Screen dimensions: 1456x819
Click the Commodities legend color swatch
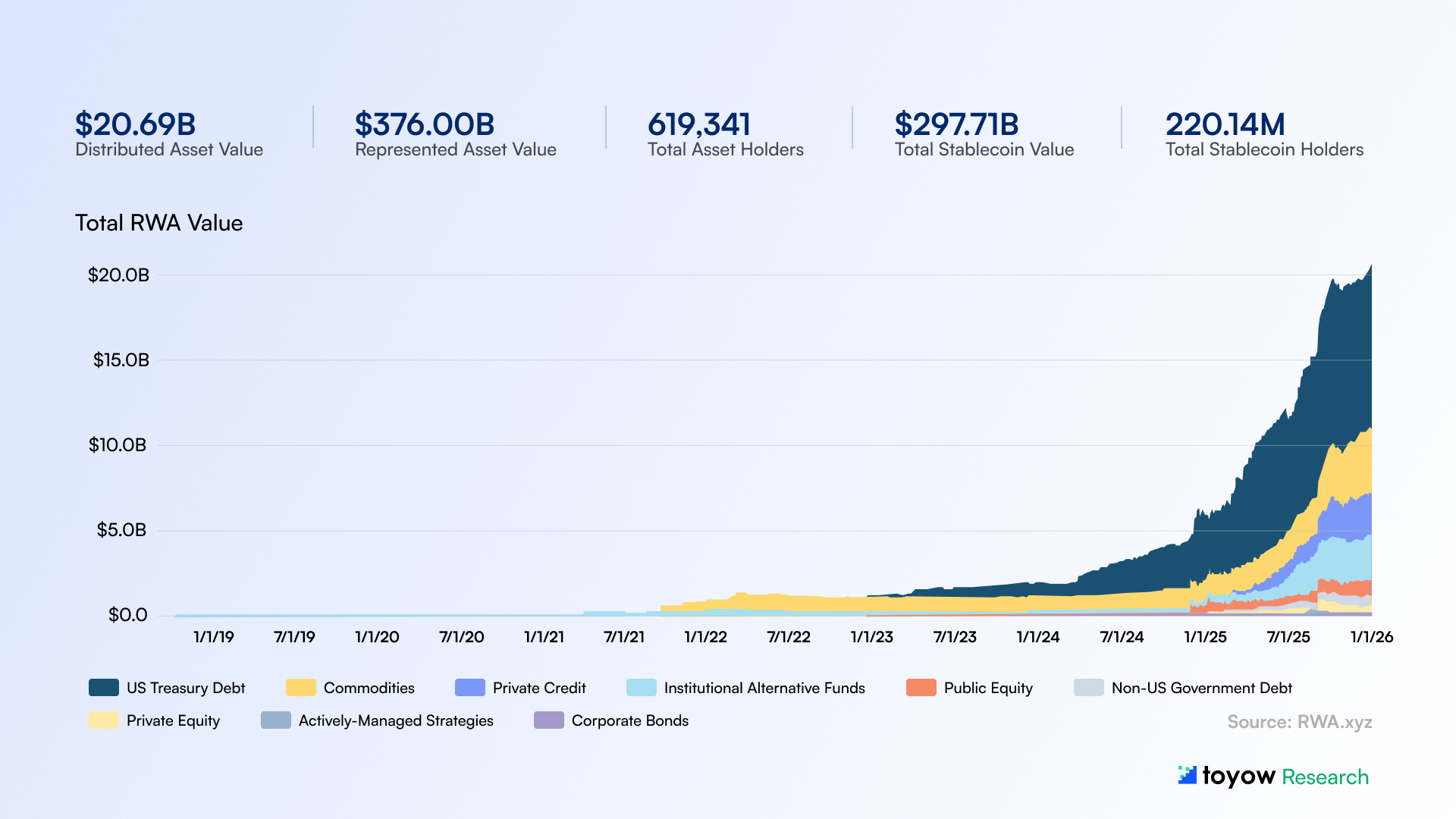coord(300,688)
